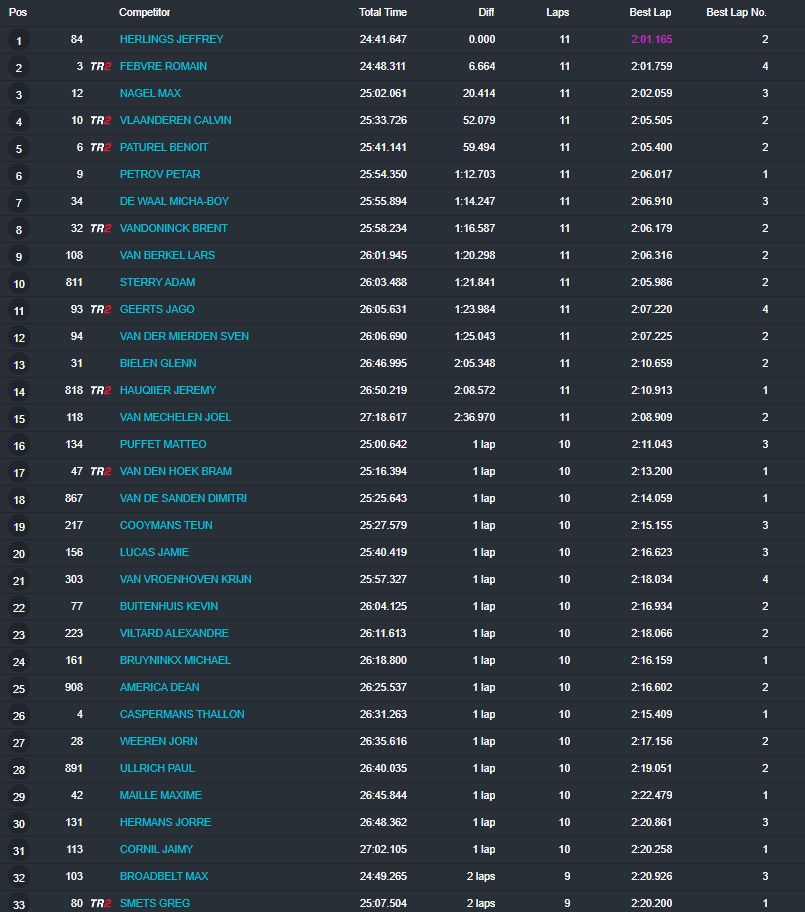Viewport: 805px width, 912px height.
Task: Click the TR2 badge beside Vlaanderen Calvin
Action: 100,121
